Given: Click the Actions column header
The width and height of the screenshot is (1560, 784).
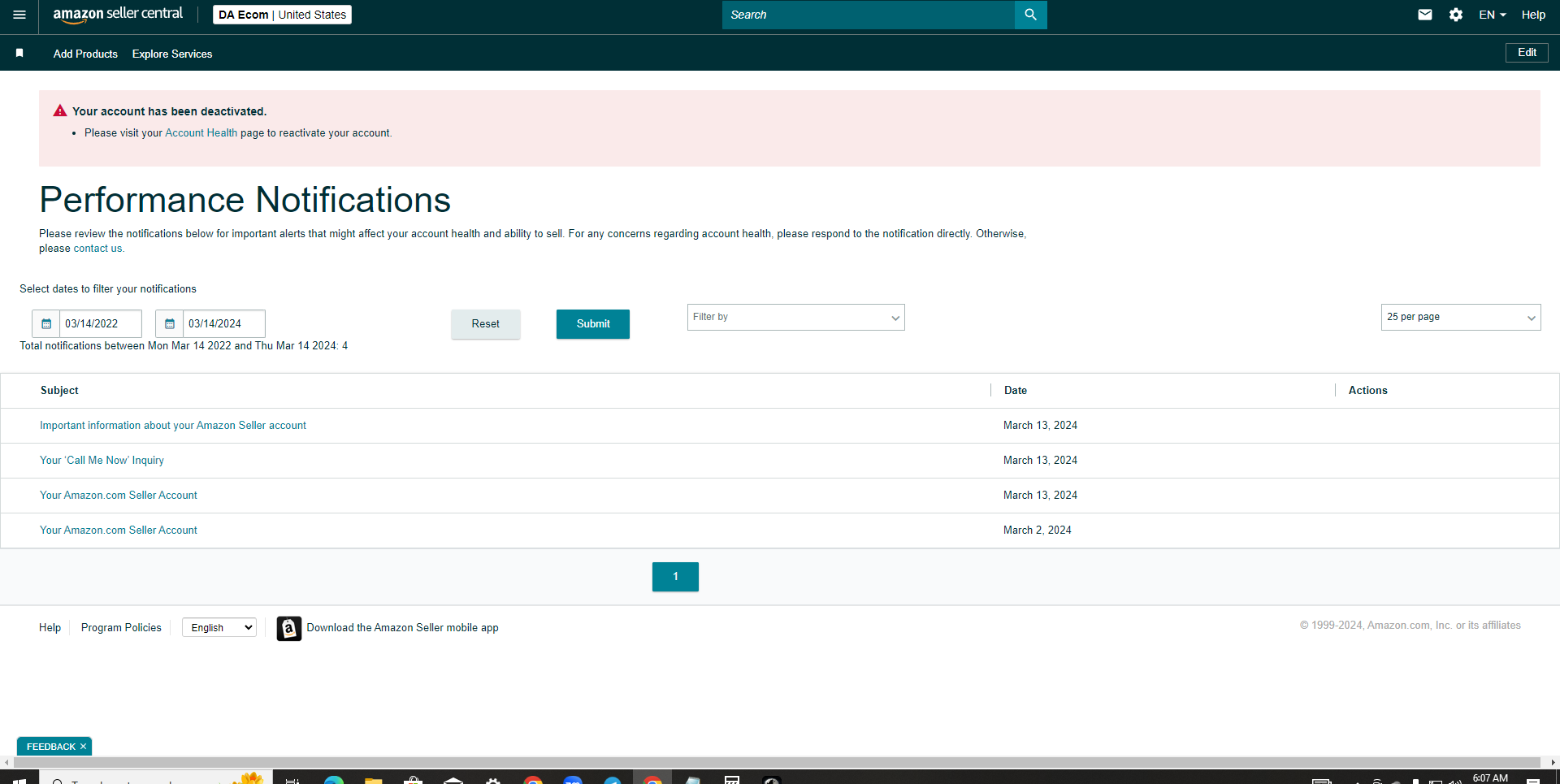Looking at the screenshot, I should pyautogui.click(x=1368, y=390).
